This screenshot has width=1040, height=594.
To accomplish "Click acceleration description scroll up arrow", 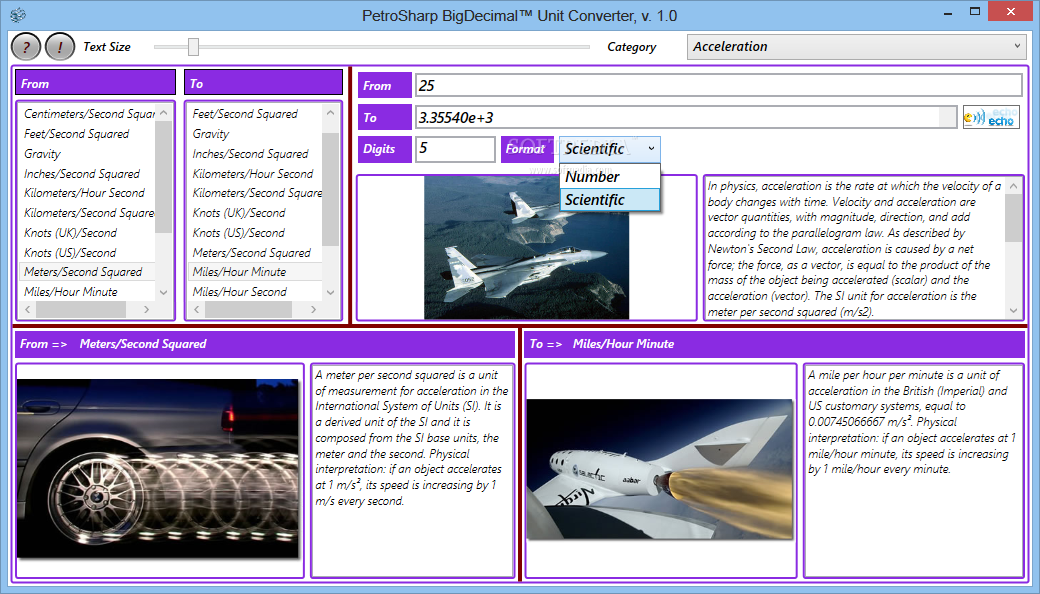I will click(1013, 186).
